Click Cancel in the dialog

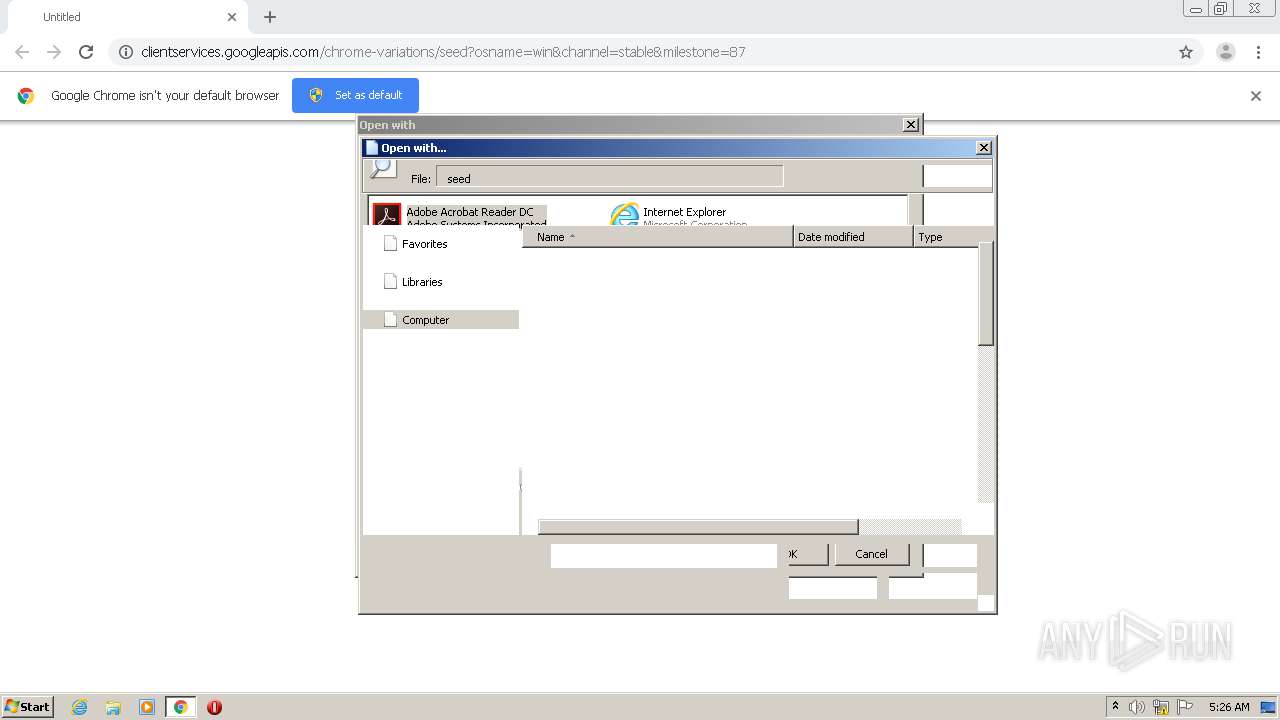(871, 554)
